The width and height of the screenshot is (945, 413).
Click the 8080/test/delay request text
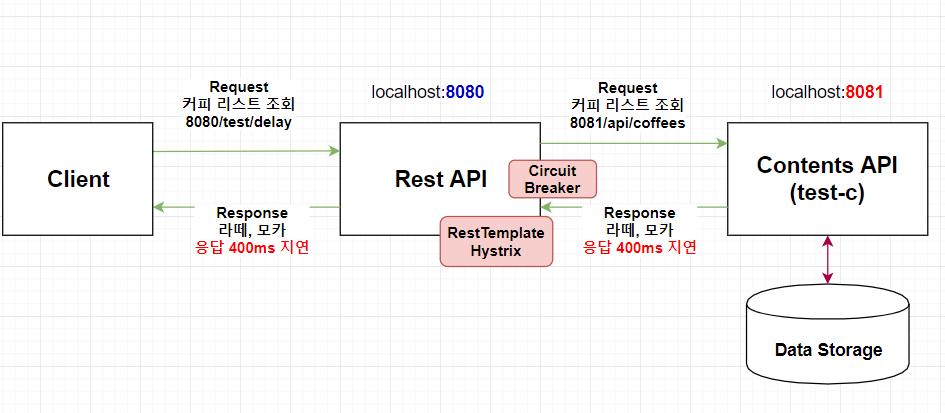click(239, 123)
